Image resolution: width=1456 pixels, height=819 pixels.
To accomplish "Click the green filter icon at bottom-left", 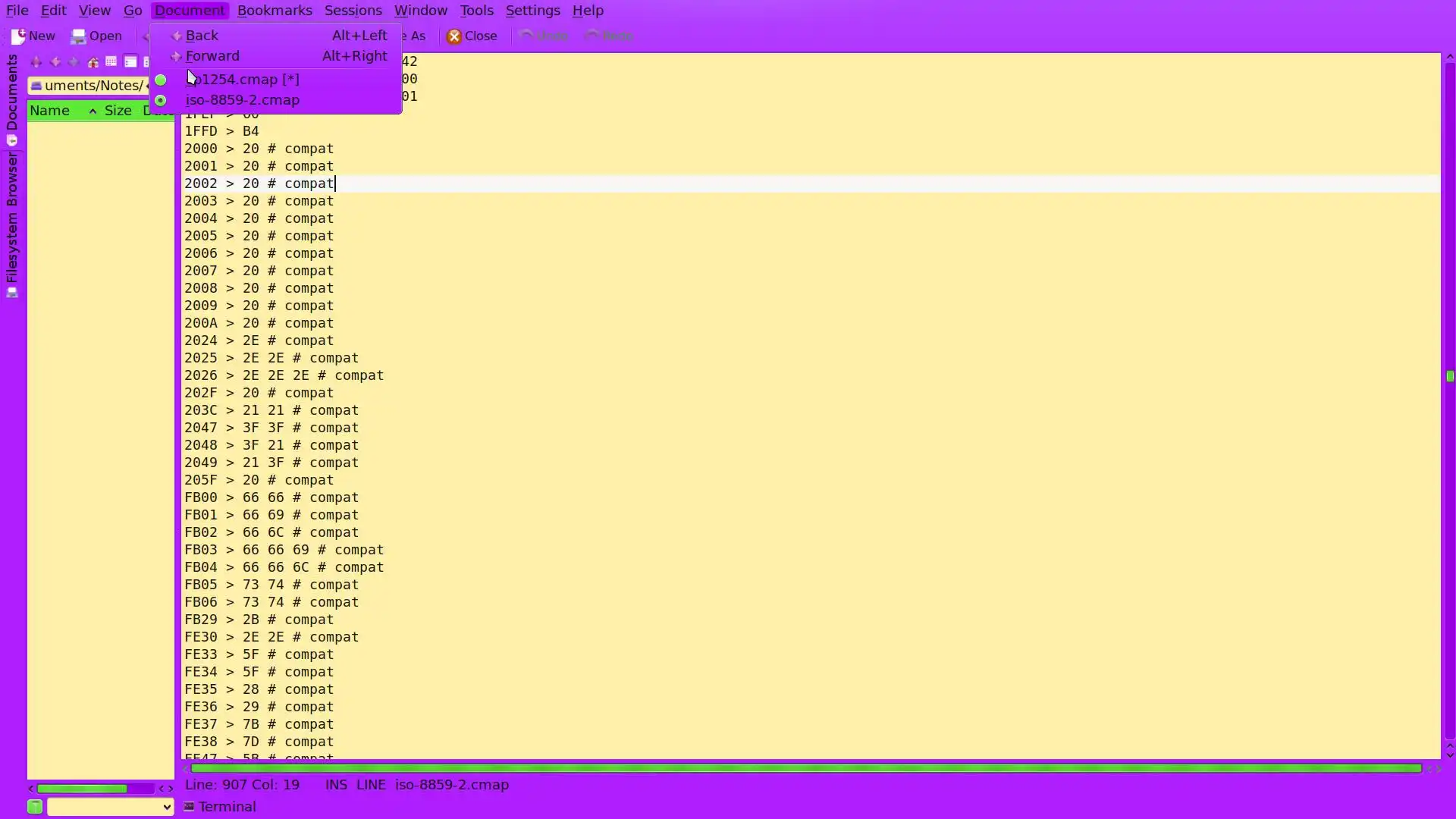I will [x=35, y=807].
